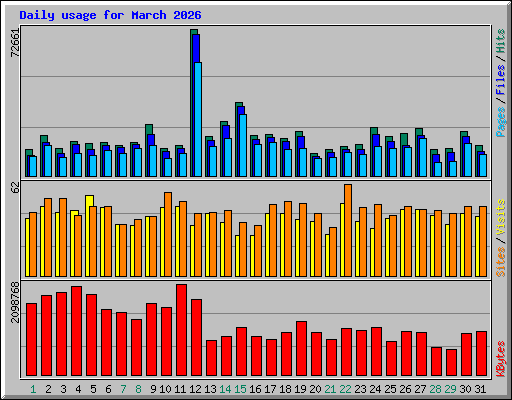This screenshot has height=400, width=512.
Task: Click the 'KBytes' legend label
Action: 500,359
